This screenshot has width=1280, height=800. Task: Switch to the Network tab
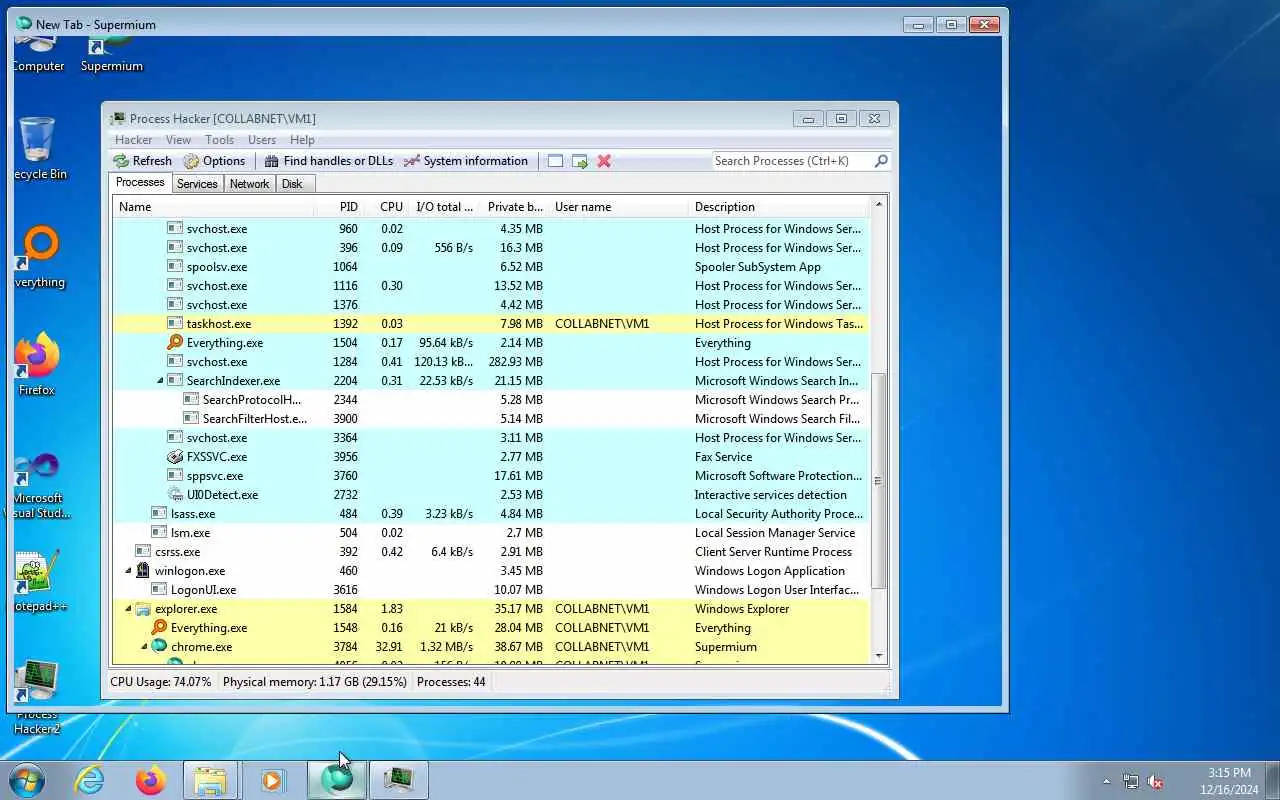pos(249,184)
